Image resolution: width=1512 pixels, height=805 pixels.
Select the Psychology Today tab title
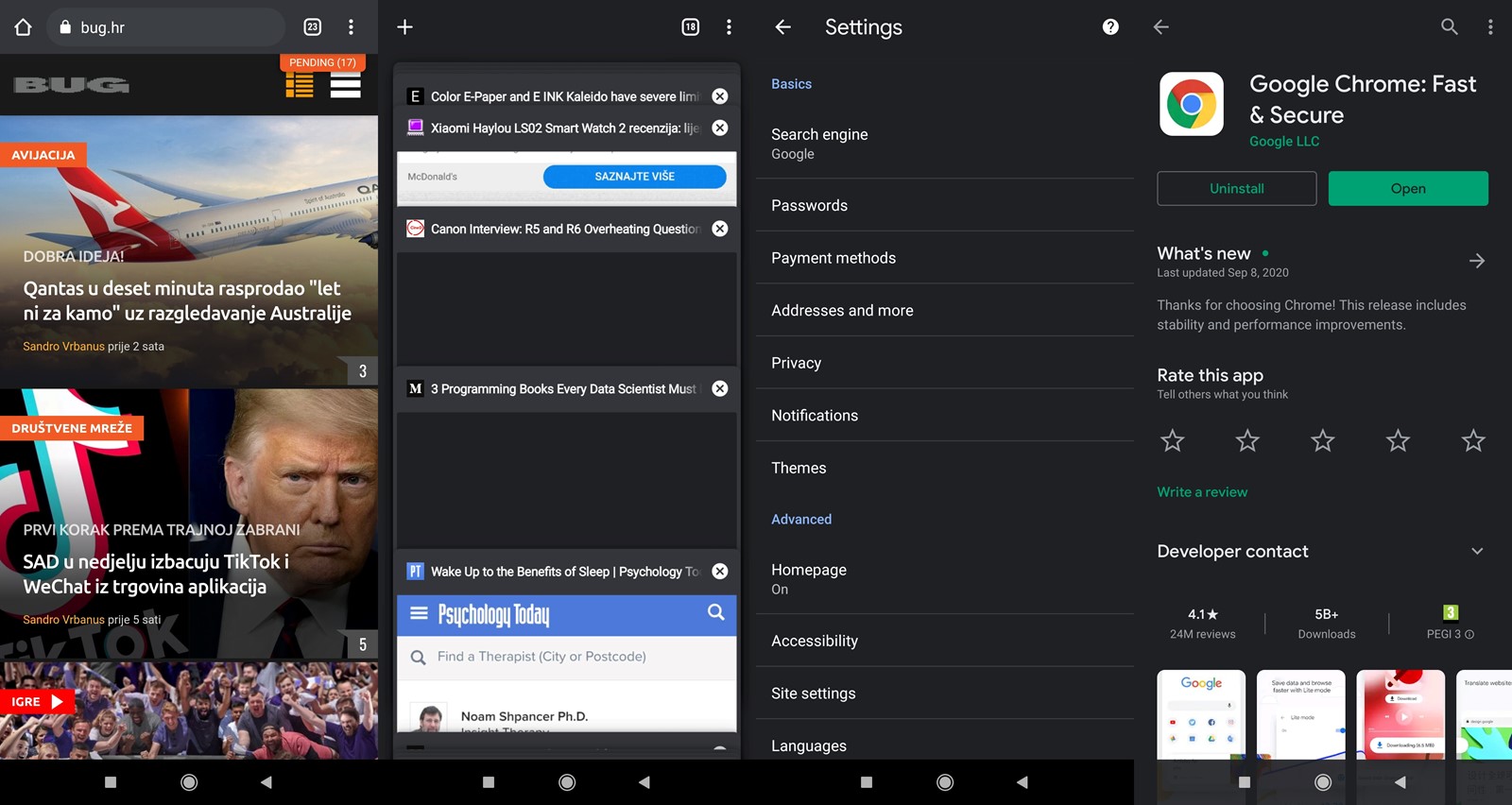tap(564, 572)
